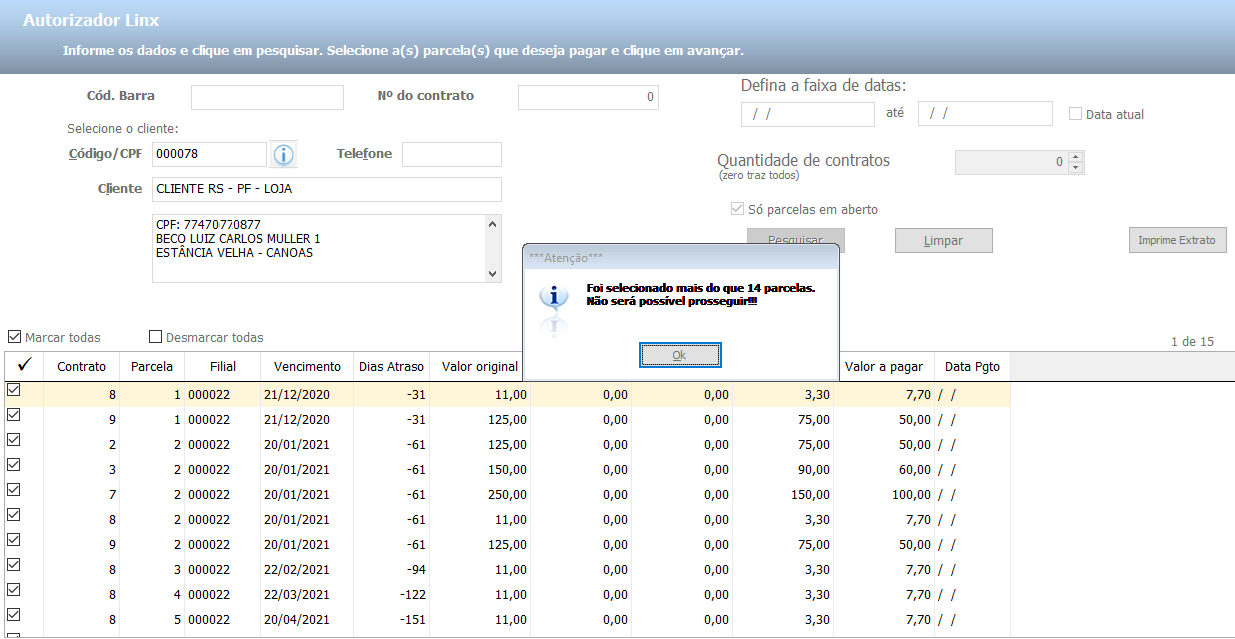
Task: Uncheck row of contrato 8 parcela 3
Action: (x=14, y=565)
